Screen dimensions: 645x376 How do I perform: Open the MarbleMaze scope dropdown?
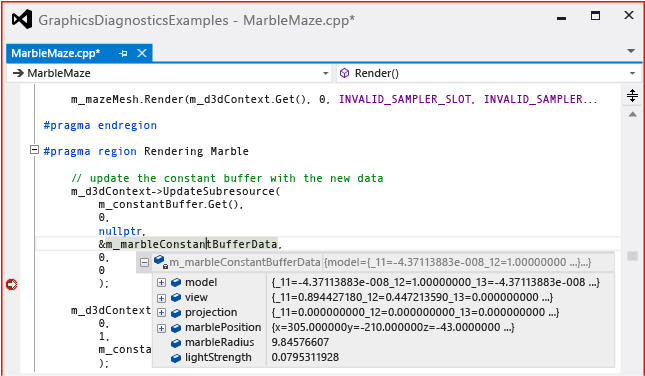(x=325, y=74)
